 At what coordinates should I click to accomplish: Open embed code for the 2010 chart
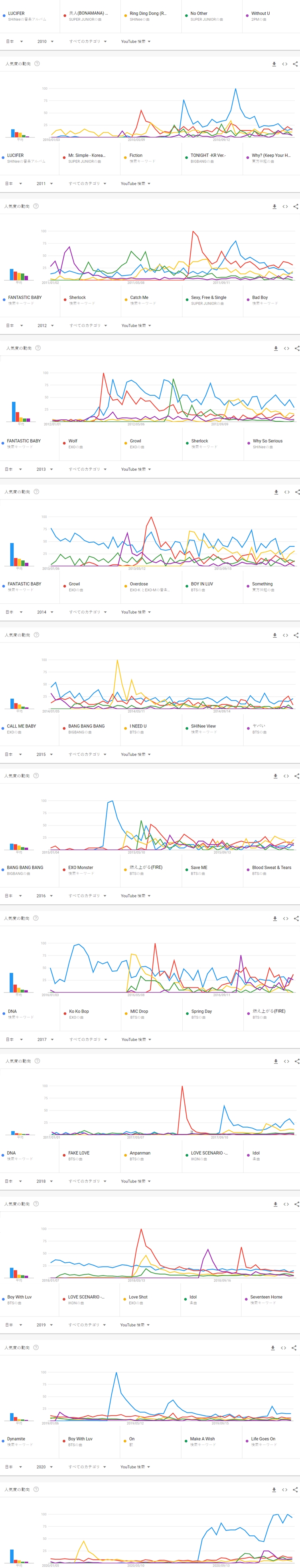[x=285, y=64]
